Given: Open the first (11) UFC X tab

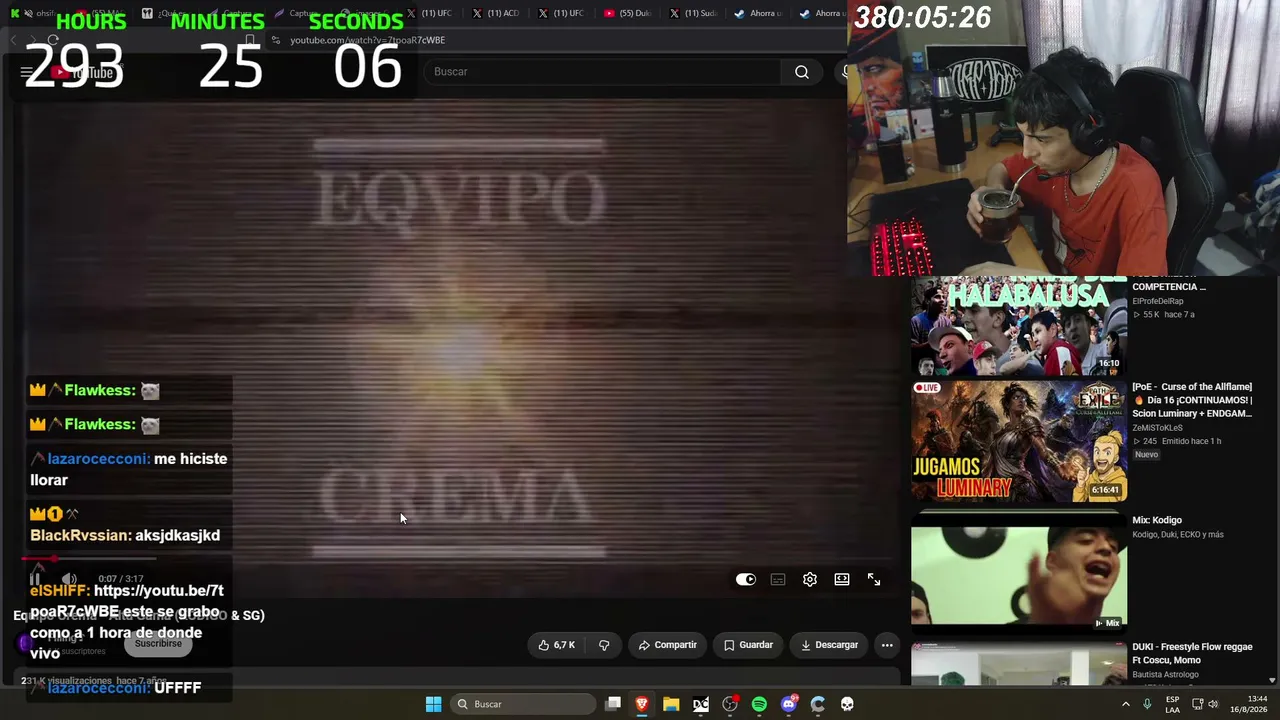Looking at the screenshot, I should tap(430, 13).
